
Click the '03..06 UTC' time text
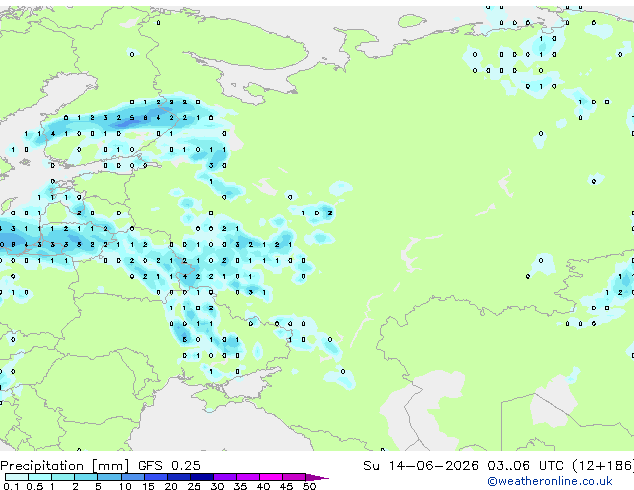pos(525,465)
